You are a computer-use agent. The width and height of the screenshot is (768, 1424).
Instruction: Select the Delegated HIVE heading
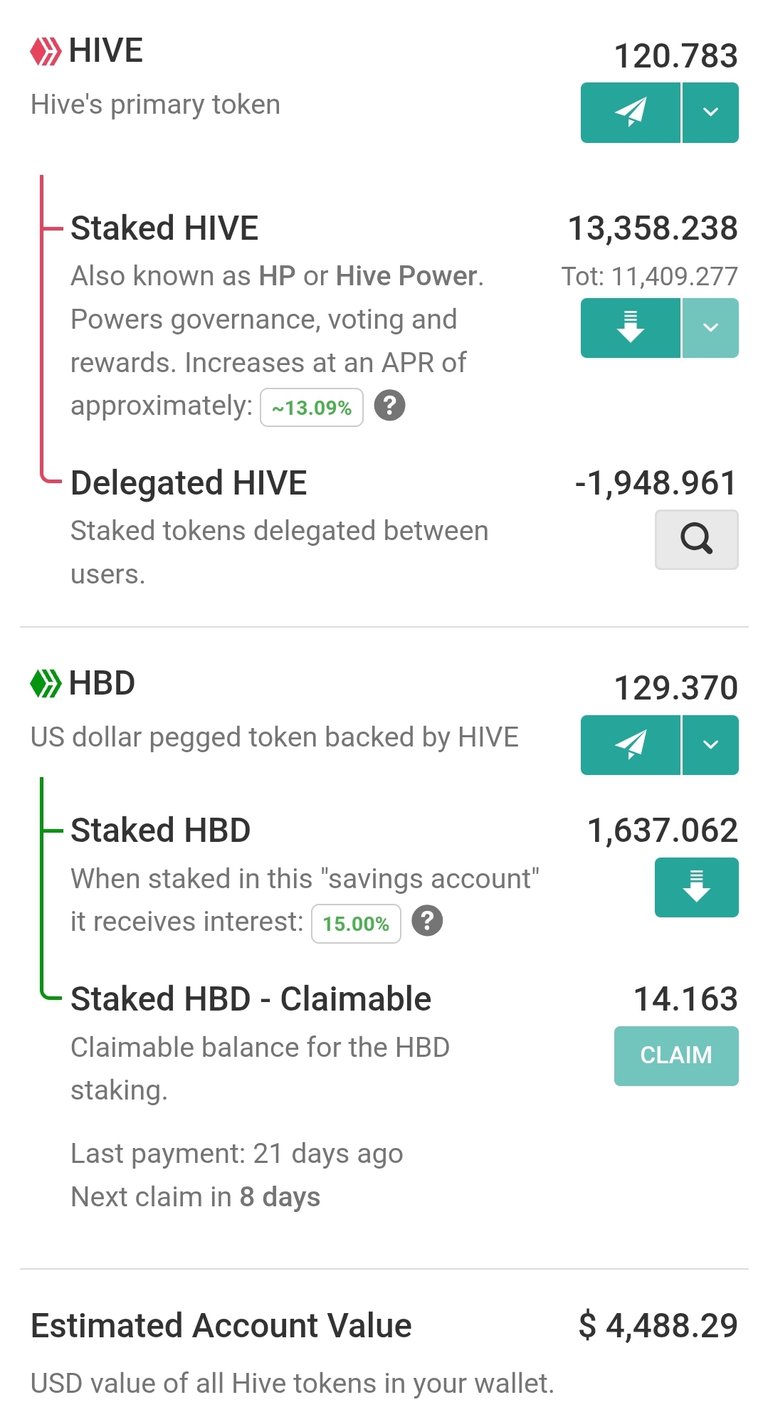188,483
